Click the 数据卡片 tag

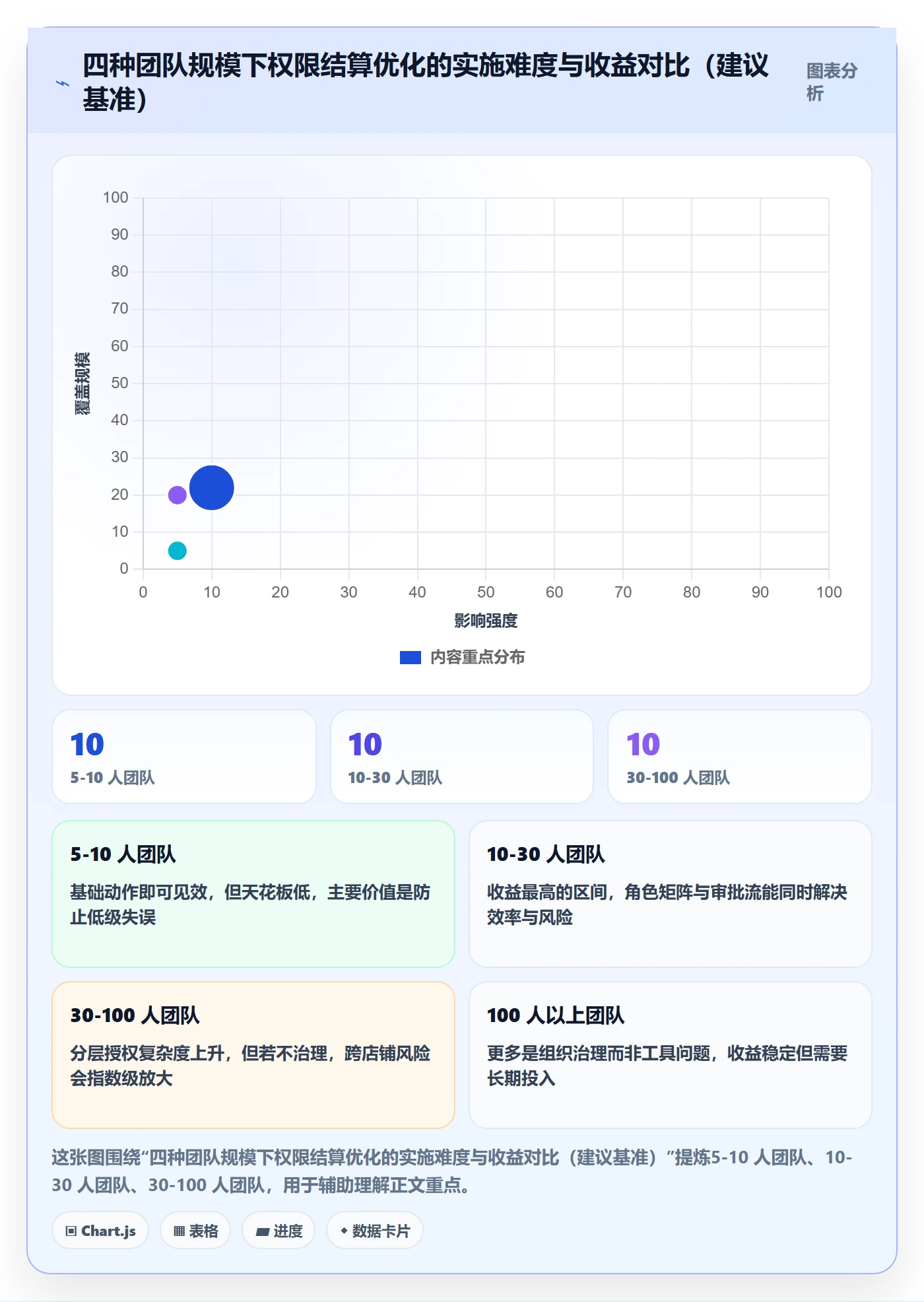(375, 1231)
